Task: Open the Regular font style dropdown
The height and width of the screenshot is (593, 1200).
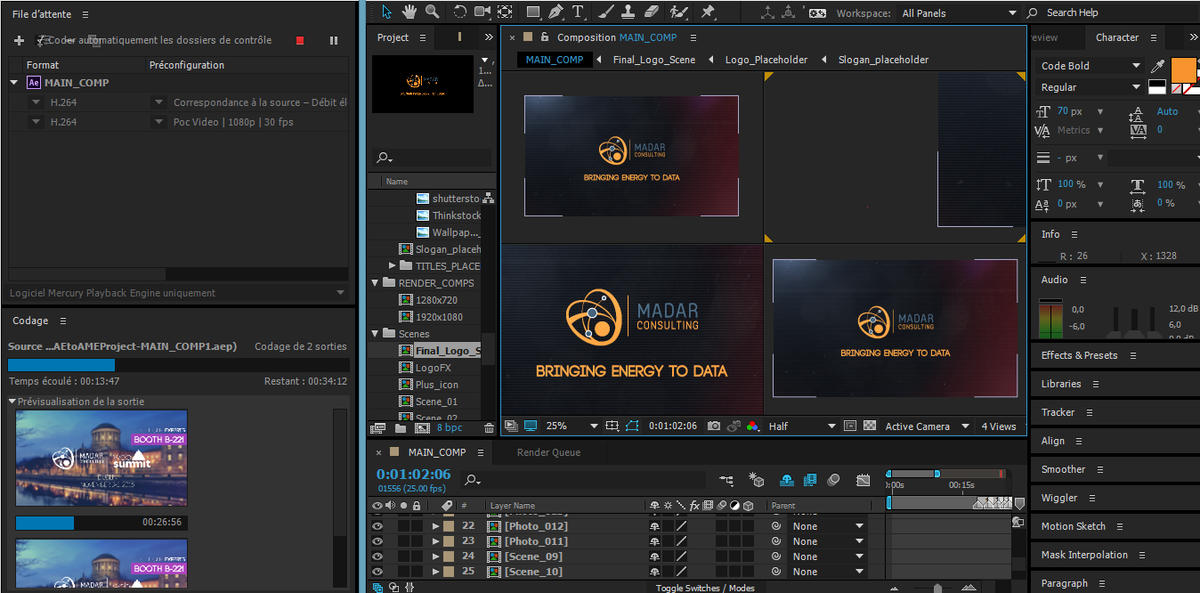Action: pos(1091,88)
